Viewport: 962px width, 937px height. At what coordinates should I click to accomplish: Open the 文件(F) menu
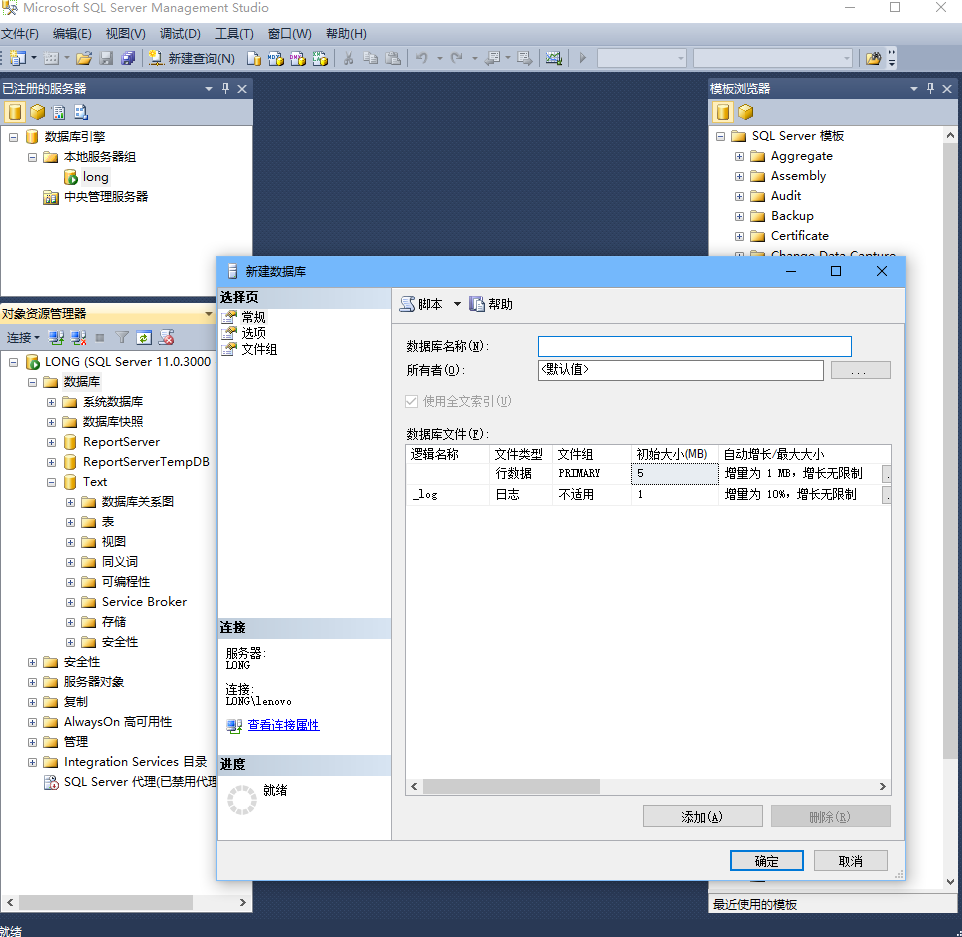(x=20, y=34)
